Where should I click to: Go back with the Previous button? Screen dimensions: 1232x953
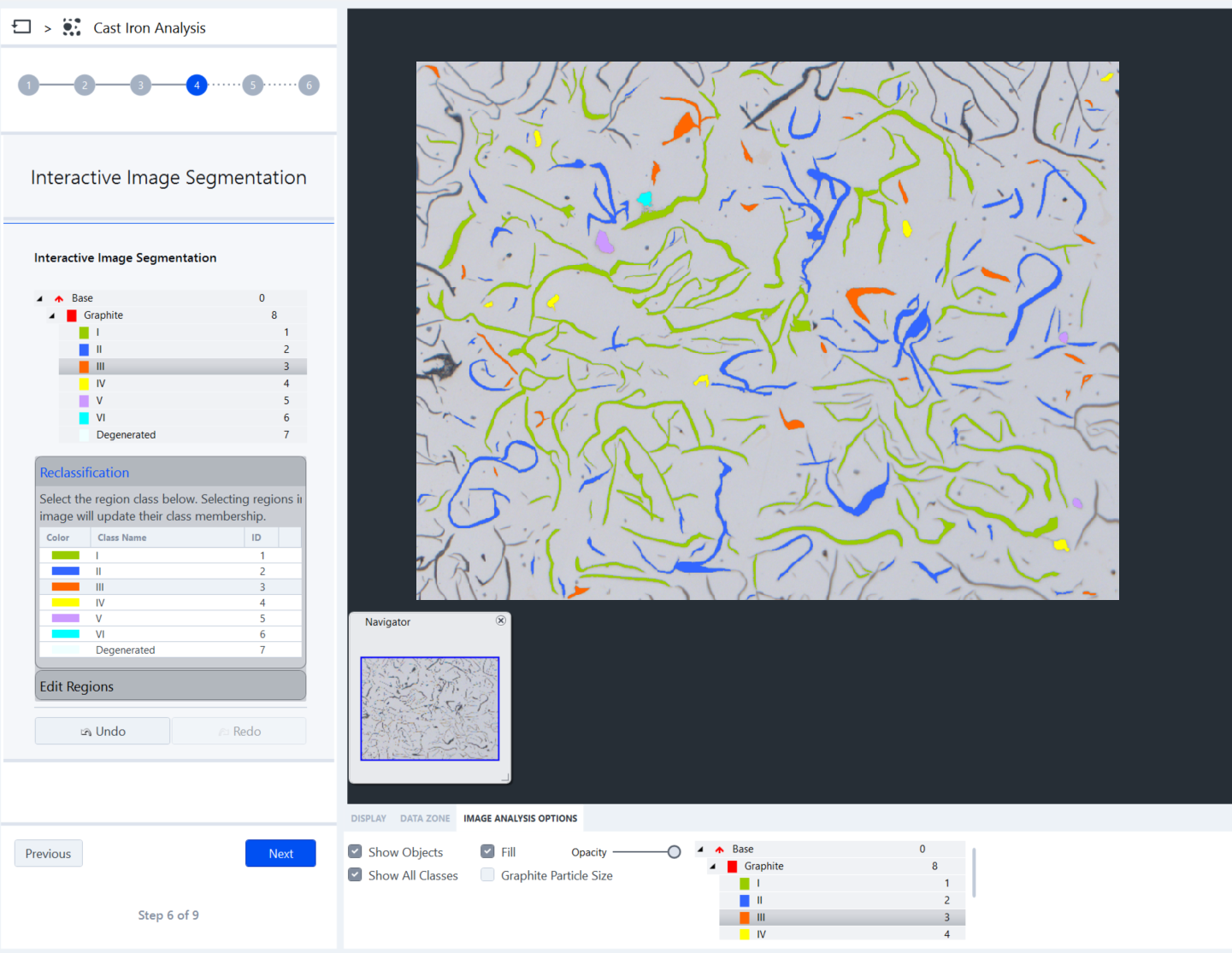tap(48, 853)
